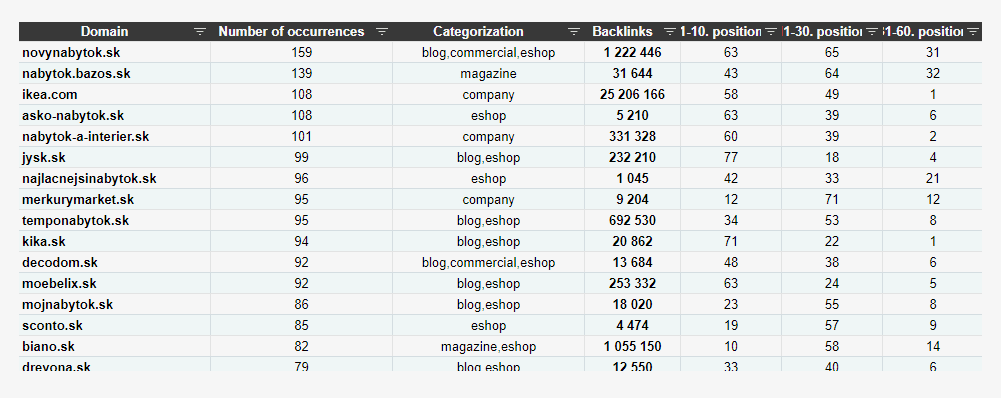
Task: Click the Categorization column filter icon
Action: point(574,32)
